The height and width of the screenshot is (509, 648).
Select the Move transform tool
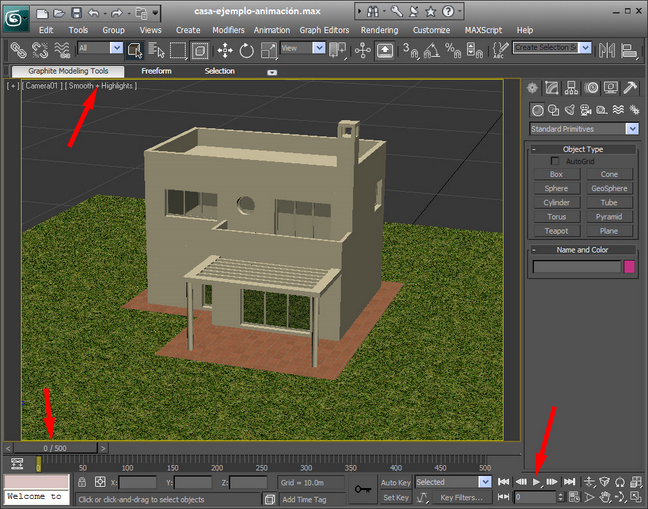[x=224, y=50]
